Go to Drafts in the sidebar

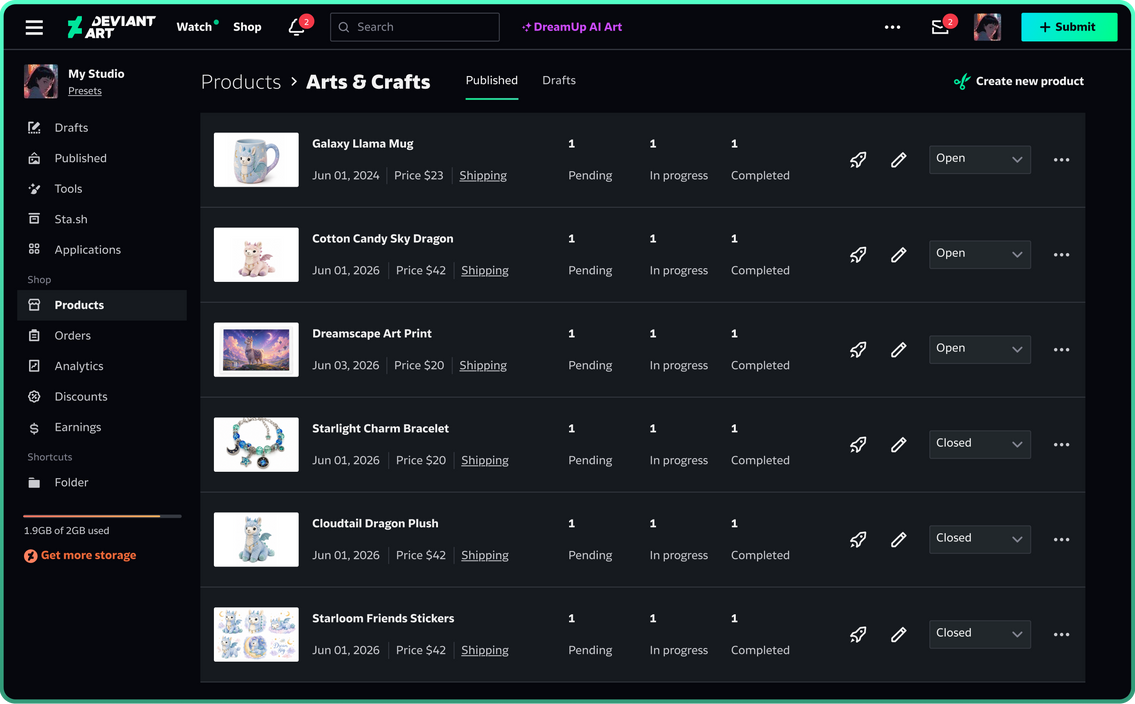[x=101, y=127]
